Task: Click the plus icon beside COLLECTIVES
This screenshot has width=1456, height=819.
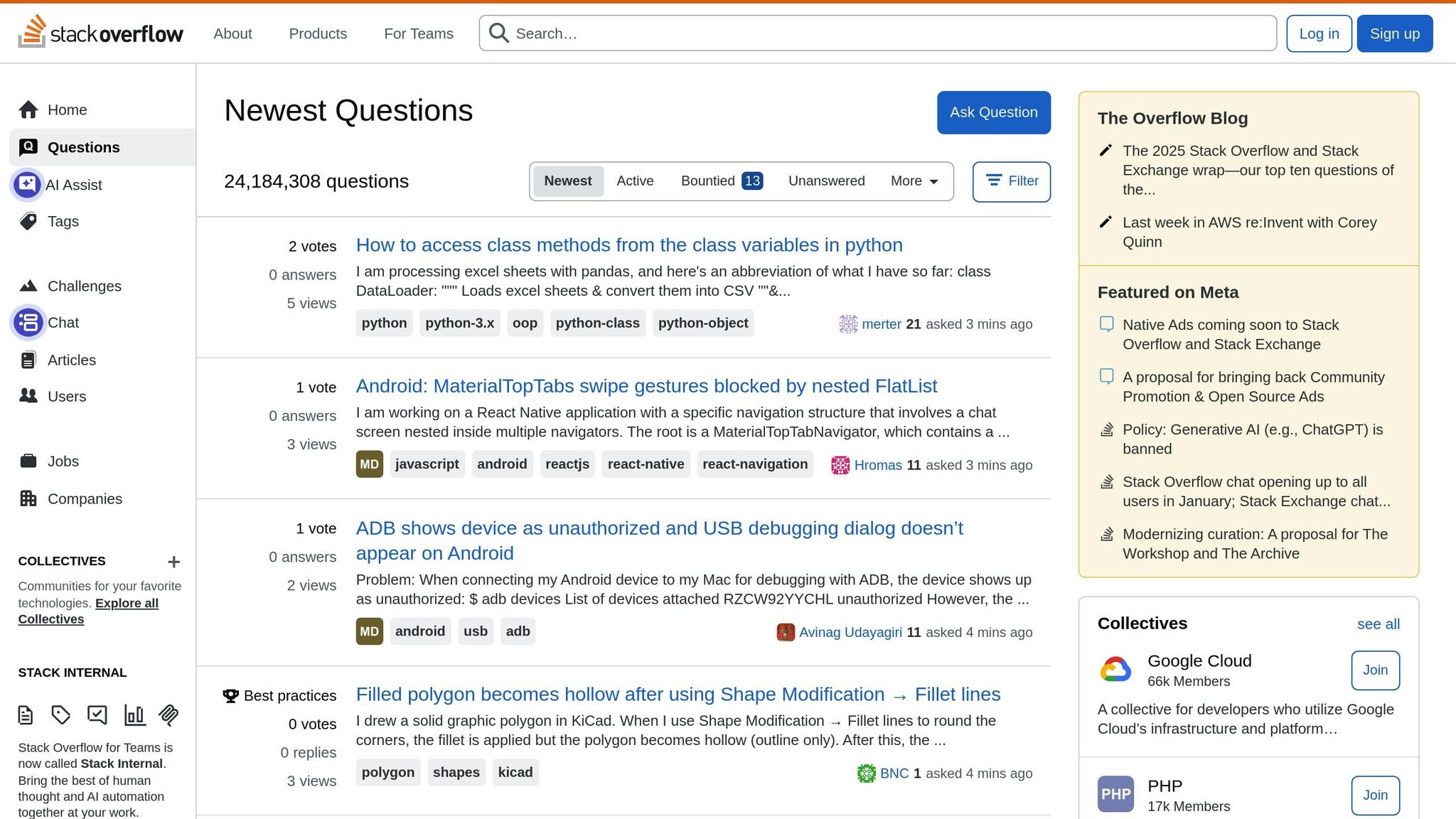Action: coord(173,562)
